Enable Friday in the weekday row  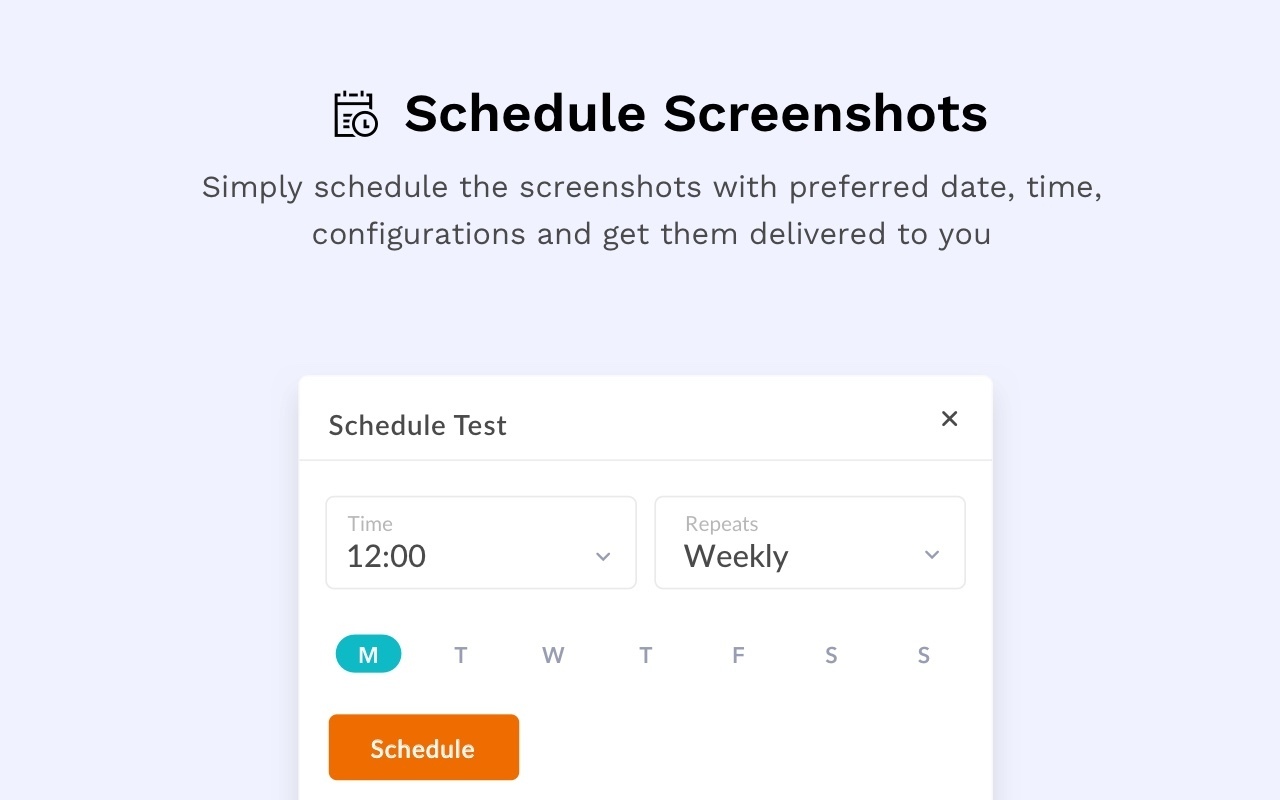pyautogui.click(x=738, y=655)
